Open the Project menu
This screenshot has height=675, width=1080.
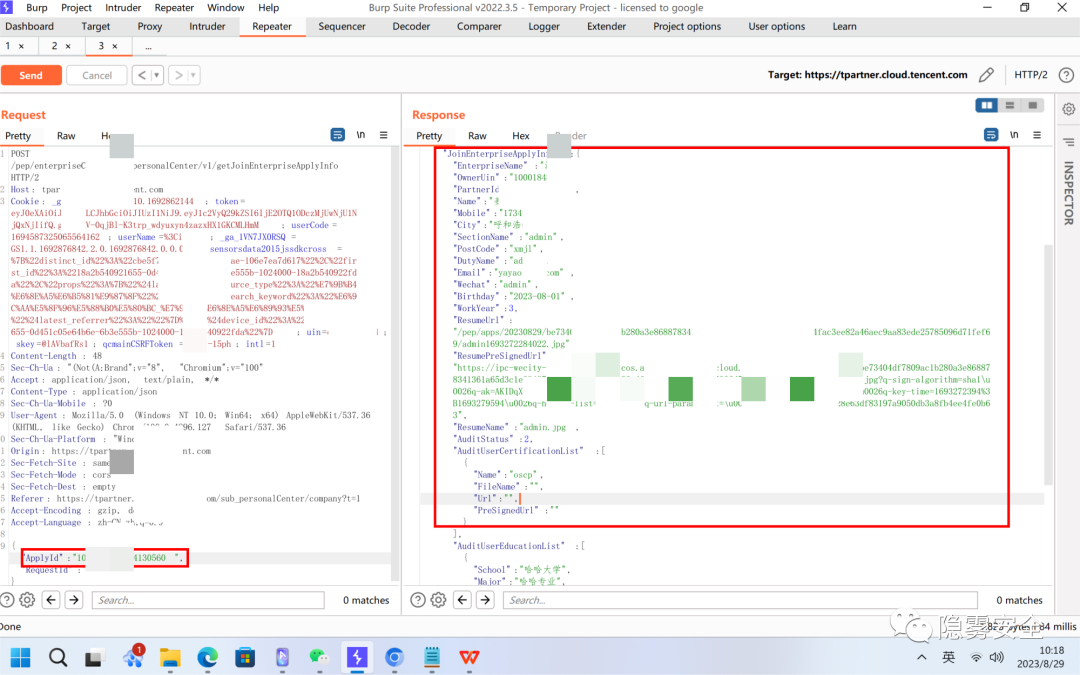[76, 8]
